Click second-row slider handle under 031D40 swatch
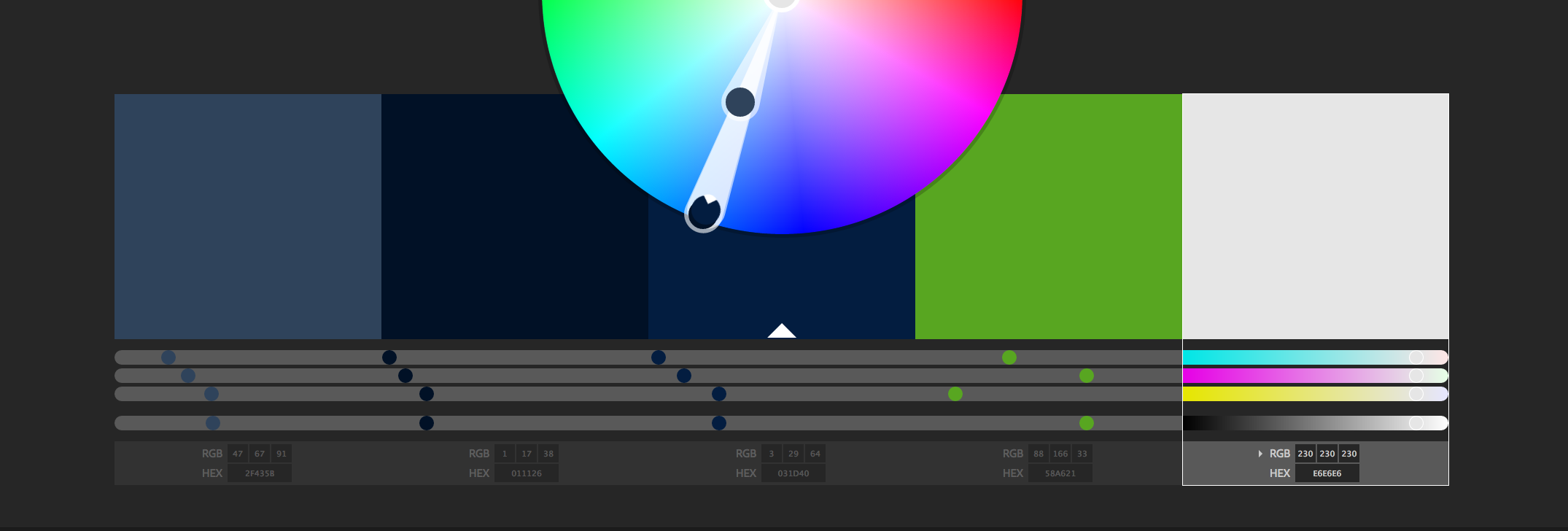The width and height of the screenshot is (1568, 531). coord(684,376)
